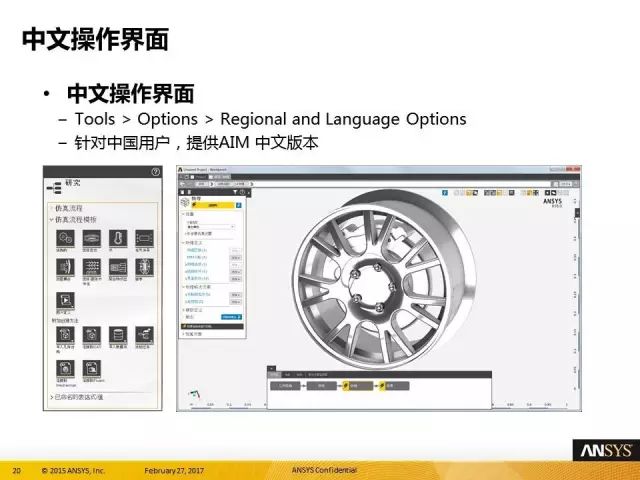Click the February 27, 2017 footer date
The image size is (640, 480).
174,471
